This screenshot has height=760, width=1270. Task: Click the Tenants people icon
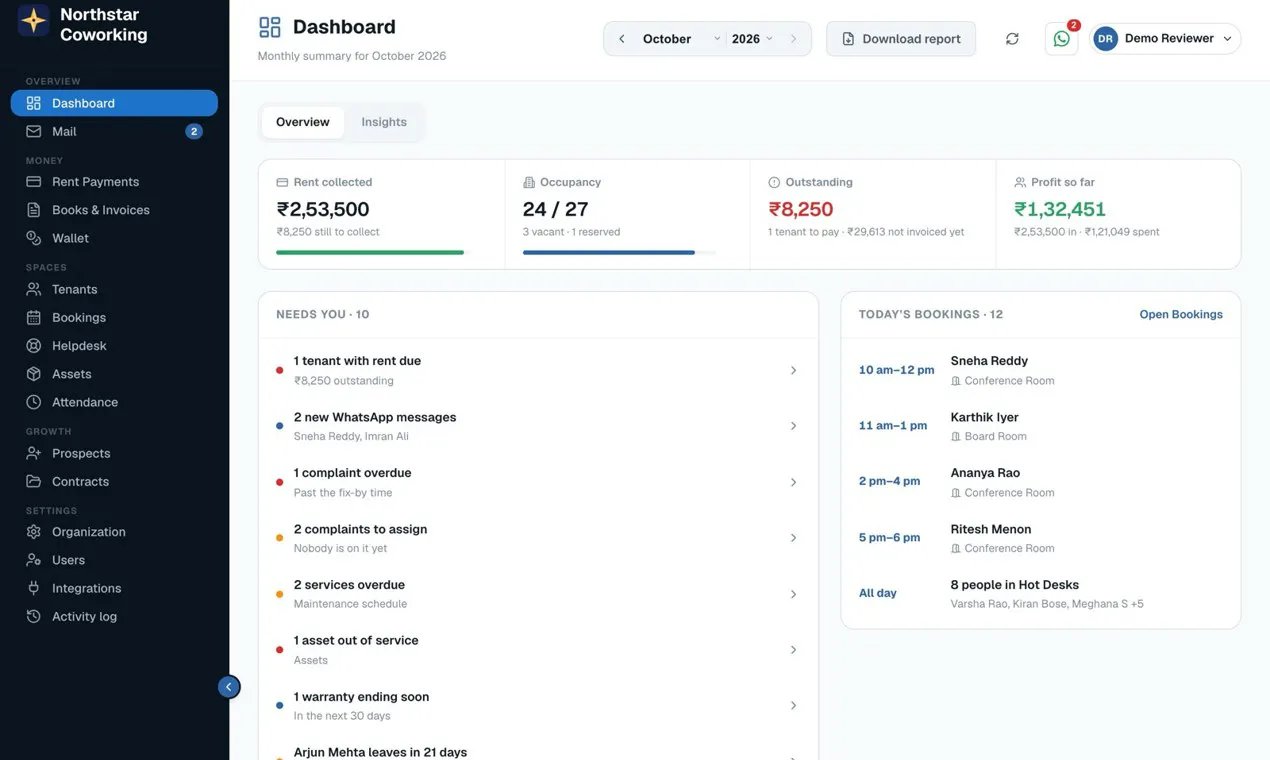(x=34, y=289)
